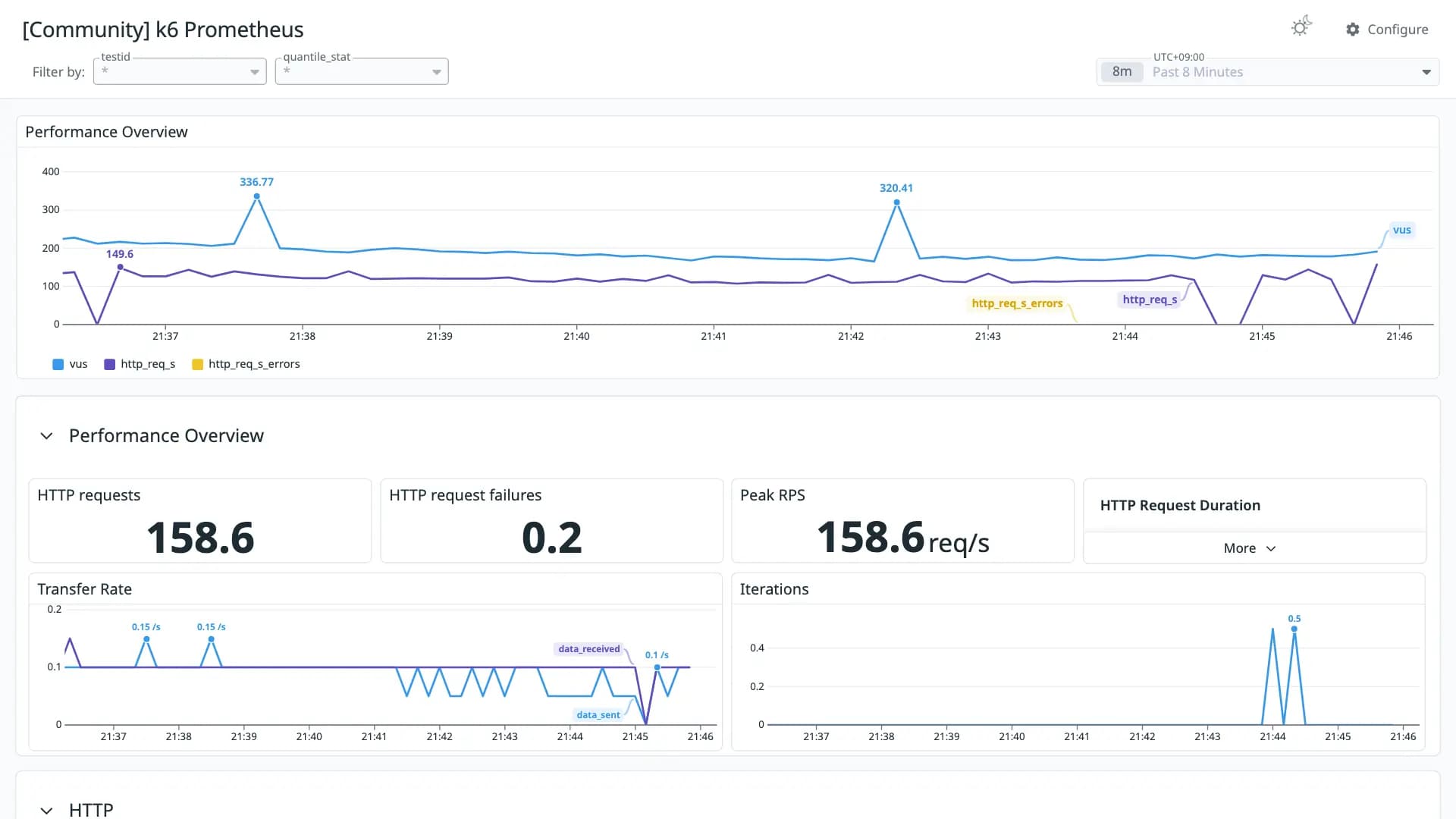Click the http_req_s line label tag
This screenshot has width=1456, height=819.
pos(1150,300)
